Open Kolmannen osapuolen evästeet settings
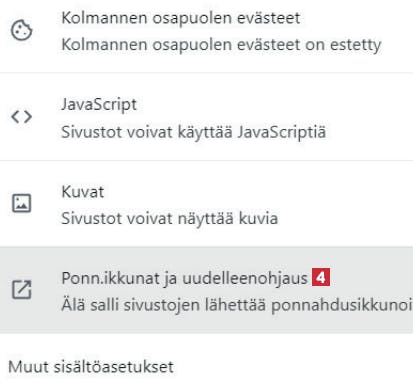The width and height of the screenshot is (413, 391). pyautogui.click(x=206, y=32)
